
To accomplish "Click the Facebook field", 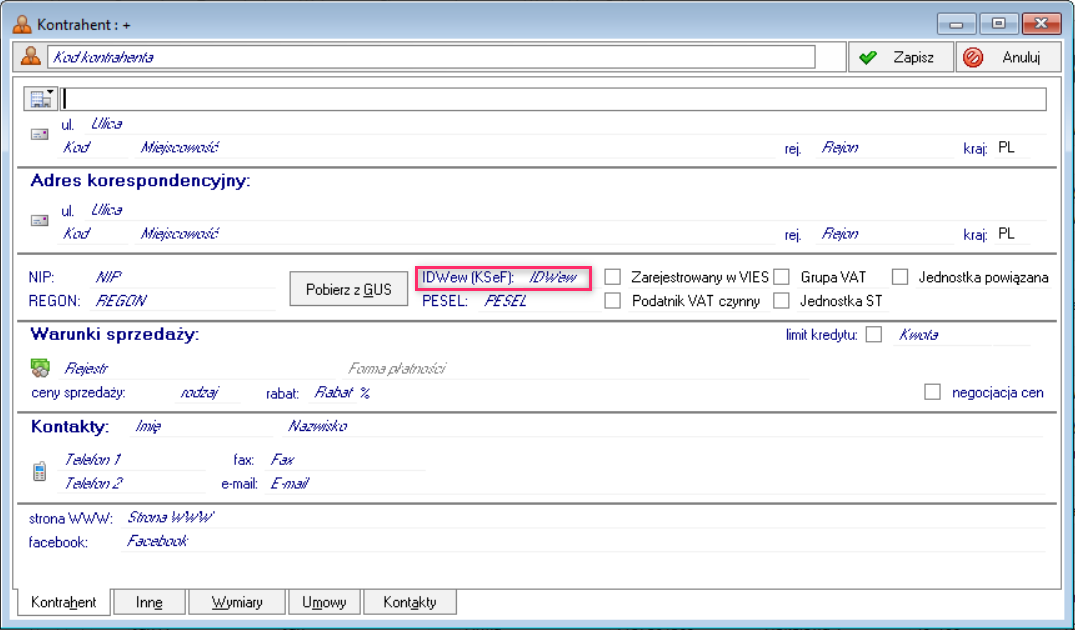I will click(x=584, y=542).
